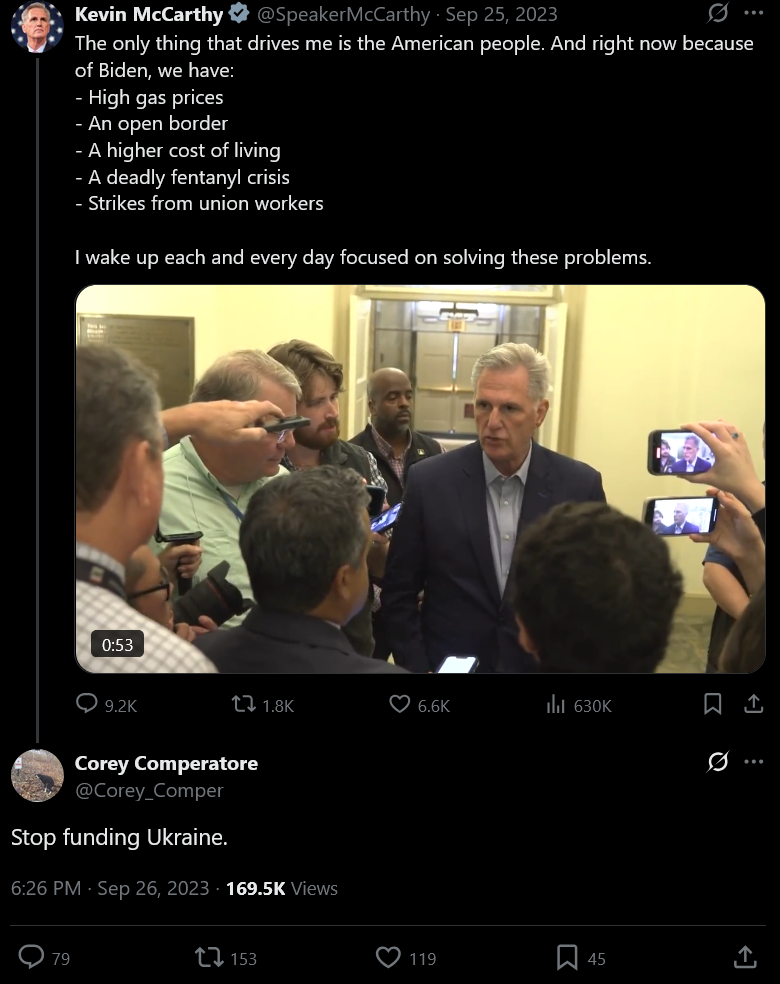Open @SpeakerMcCarthy handle link
The image size is (780, 984).
343,14
